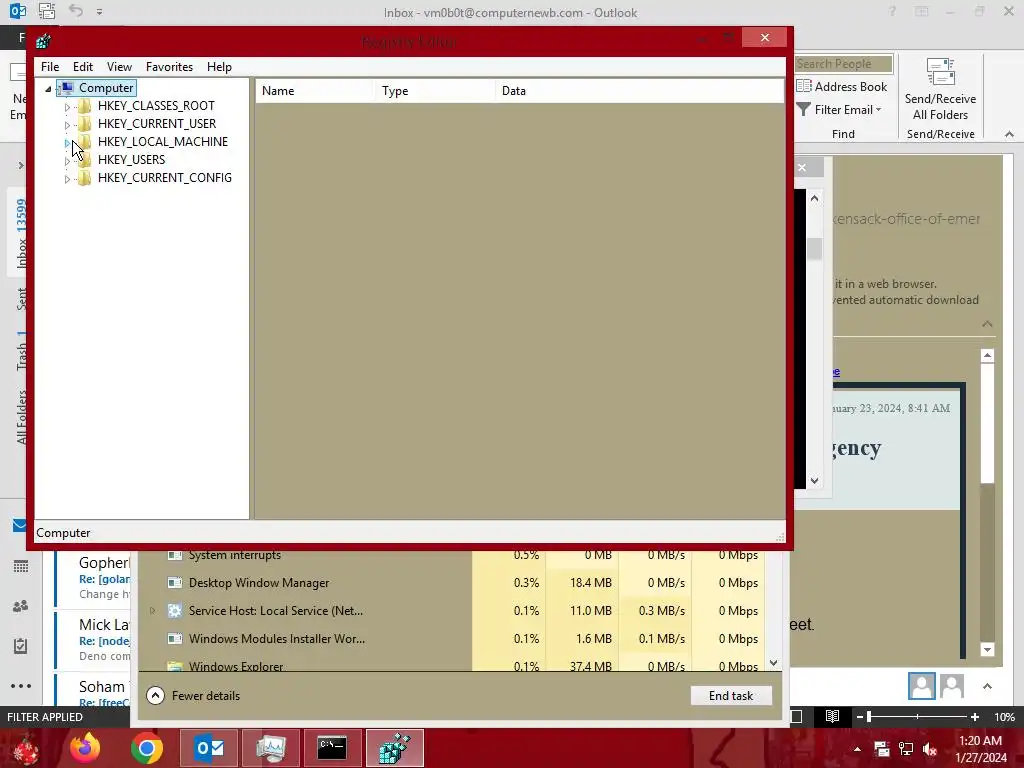1024x768 pixels.
Task: Collapse the Outlook people pane chevron
Action: [x=987, y=686]
